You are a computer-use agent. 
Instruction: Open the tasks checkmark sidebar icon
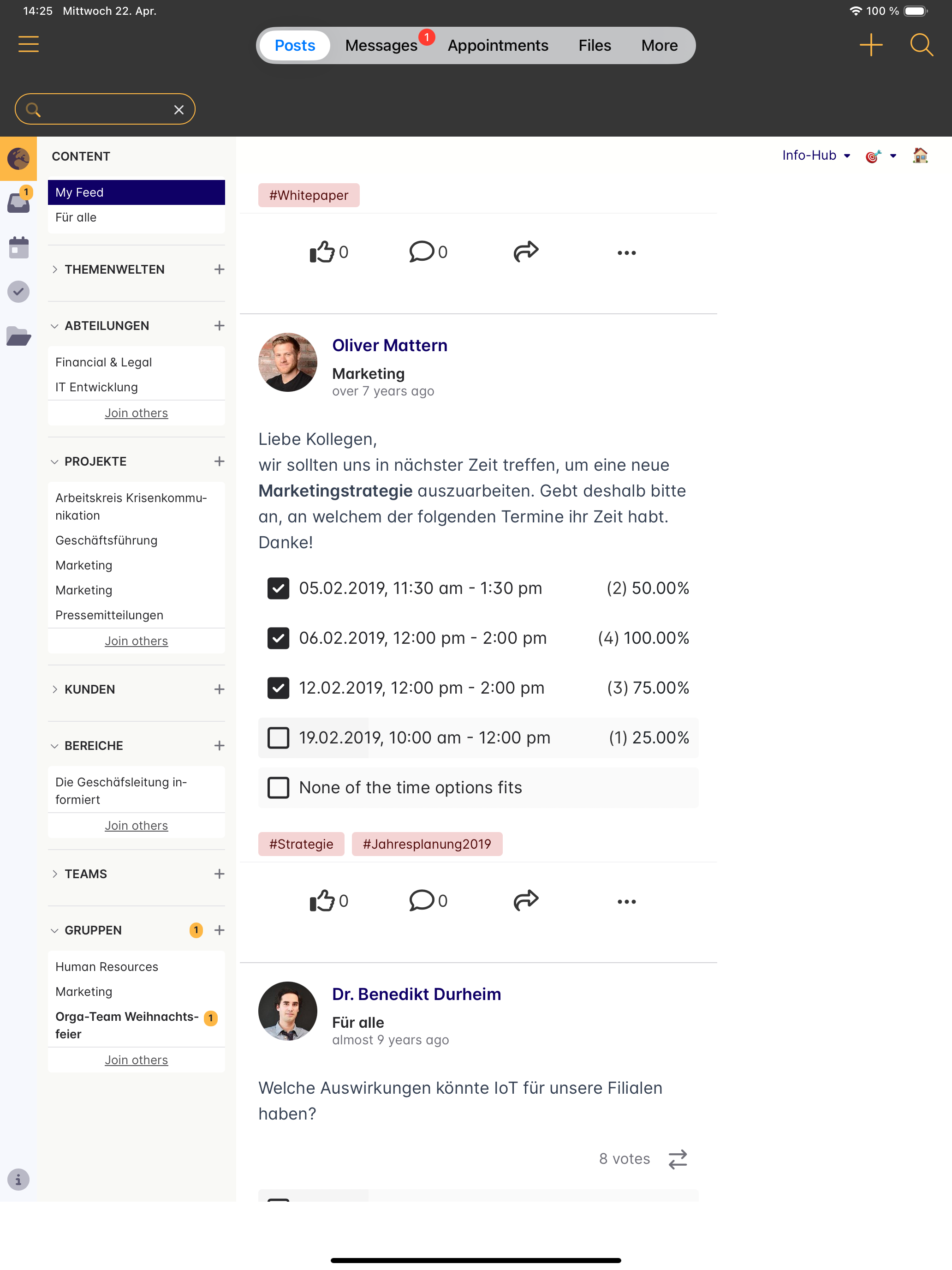(x=18, y=292)
